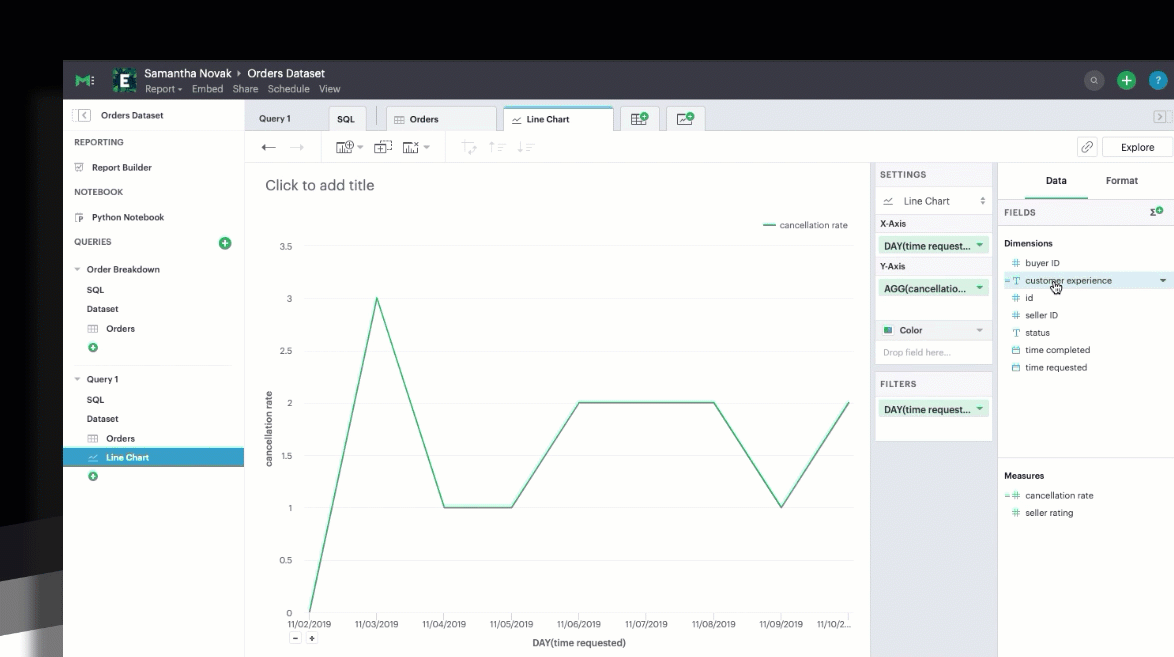Viewport: 1174px width, 657px height.
Task: Switch to the Format tab
Action: pyautogui.click(x=1121, y=181)
